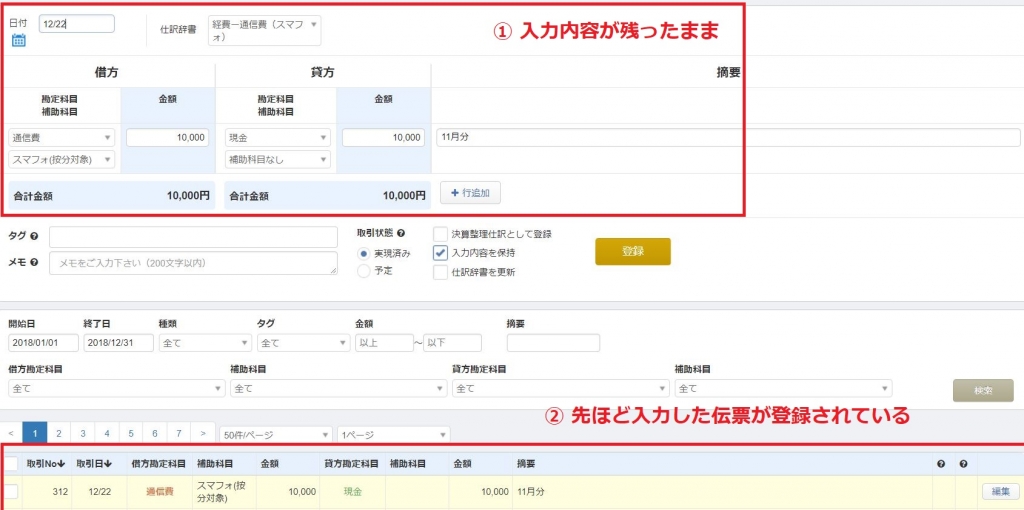Image resolution: width=1024 pixels, height=510 pixels.
Task: Click the help icon beside 取引状態
Action: (x=400, y=233)
